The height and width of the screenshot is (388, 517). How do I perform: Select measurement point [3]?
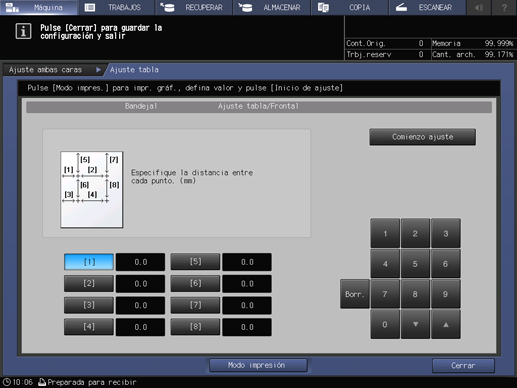pyautogui.click(x=89, y=305)
